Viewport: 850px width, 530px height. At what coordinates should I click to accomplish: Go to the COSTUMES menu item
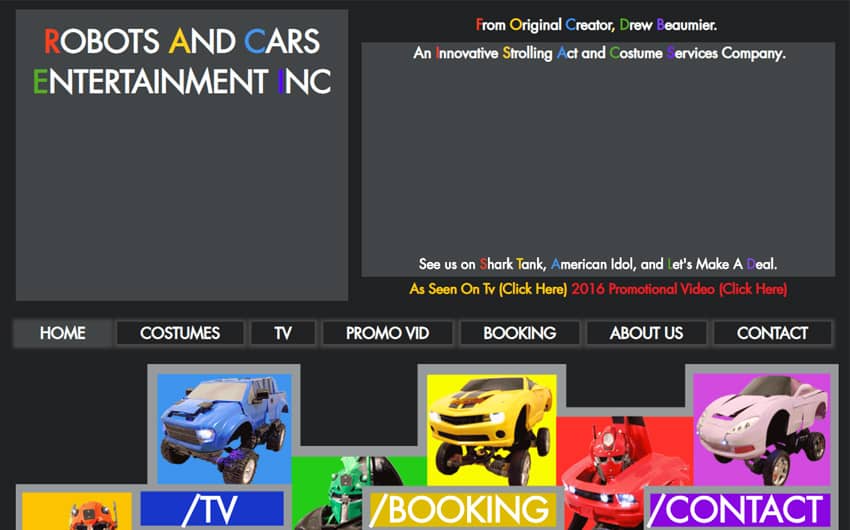[180, 333]
